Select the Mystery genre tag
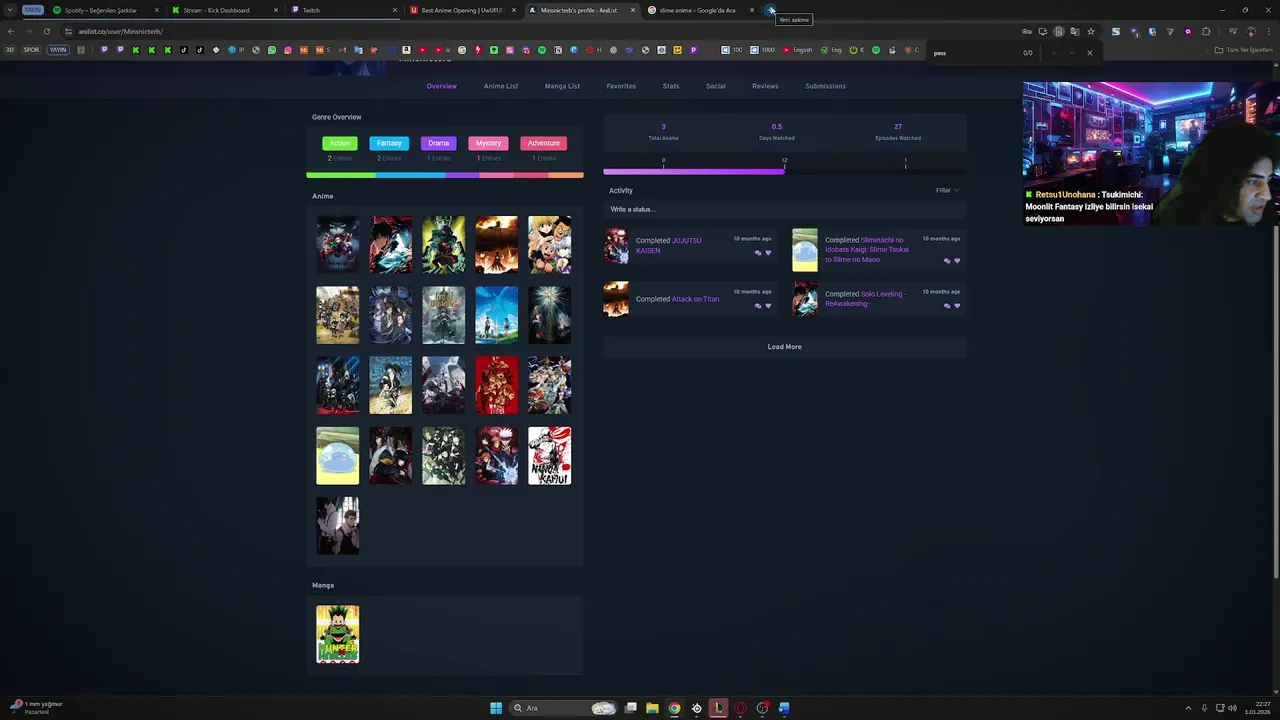This screenshot has width=1280, height=720. 488,143
